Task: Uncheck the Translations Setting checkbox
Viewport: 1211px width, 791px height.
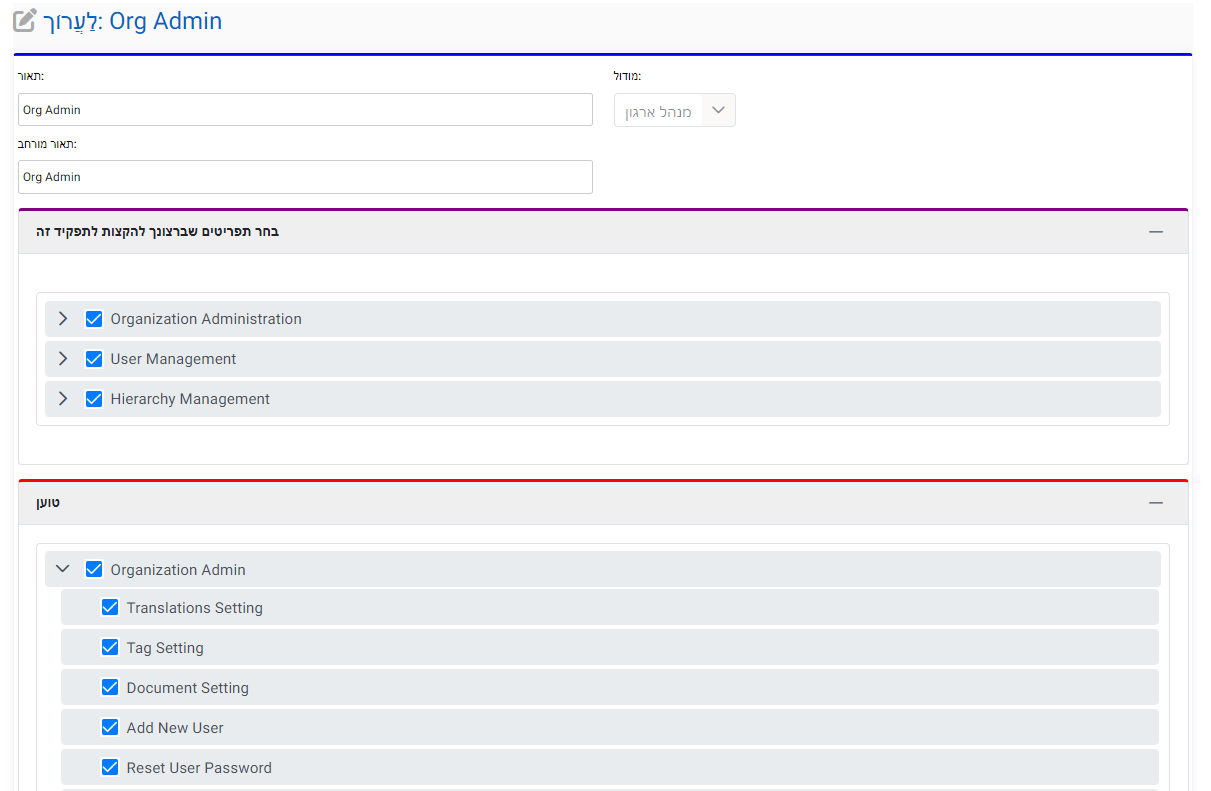Action: point(110,608)
